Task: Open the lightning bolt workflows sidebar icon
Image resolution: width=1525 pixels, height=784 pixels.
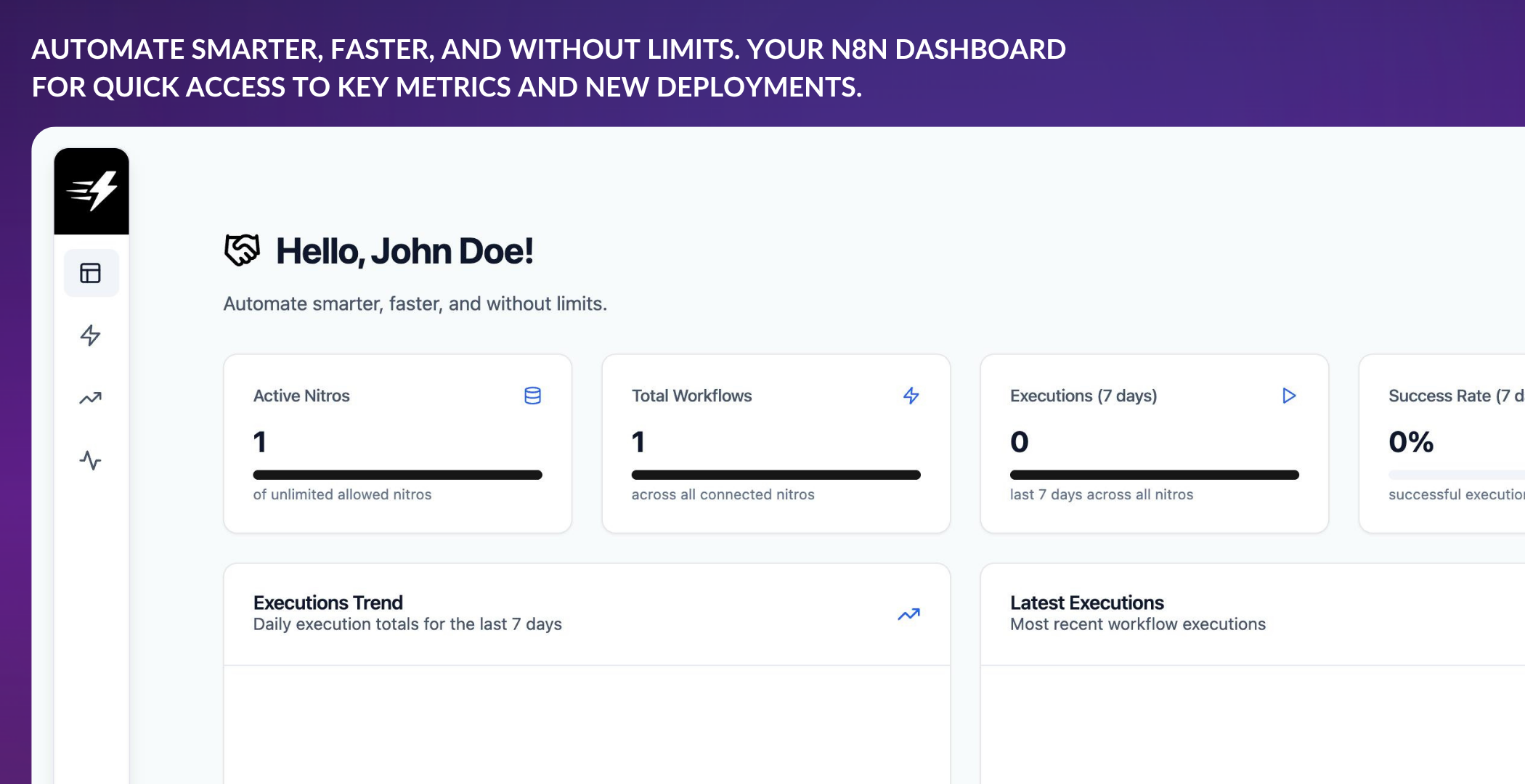Action: point(91,335)
